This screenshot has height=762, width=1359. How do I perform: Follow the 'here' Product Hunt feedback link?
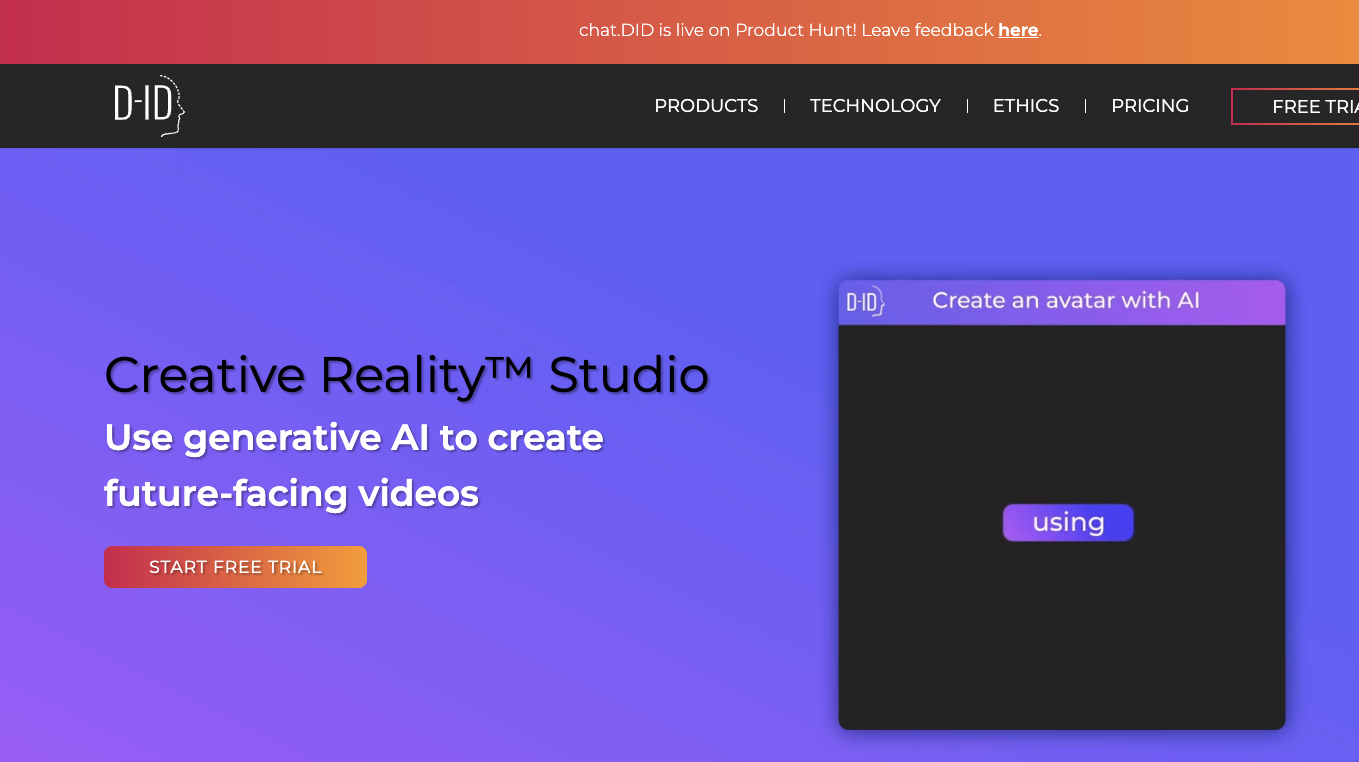click(1018, 30)
